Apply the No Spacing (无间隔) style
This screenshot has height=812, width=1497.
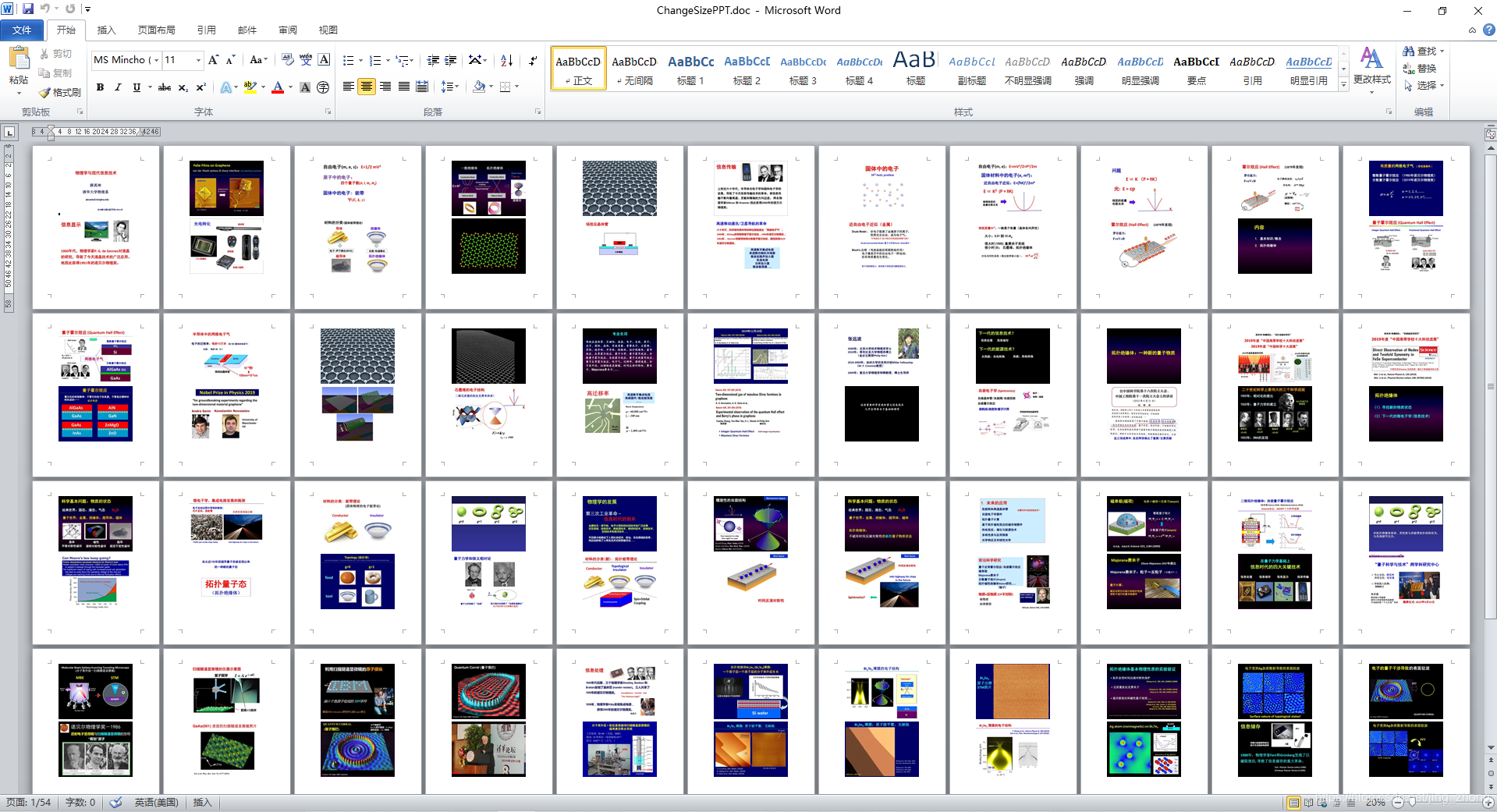tap(634, 69)
